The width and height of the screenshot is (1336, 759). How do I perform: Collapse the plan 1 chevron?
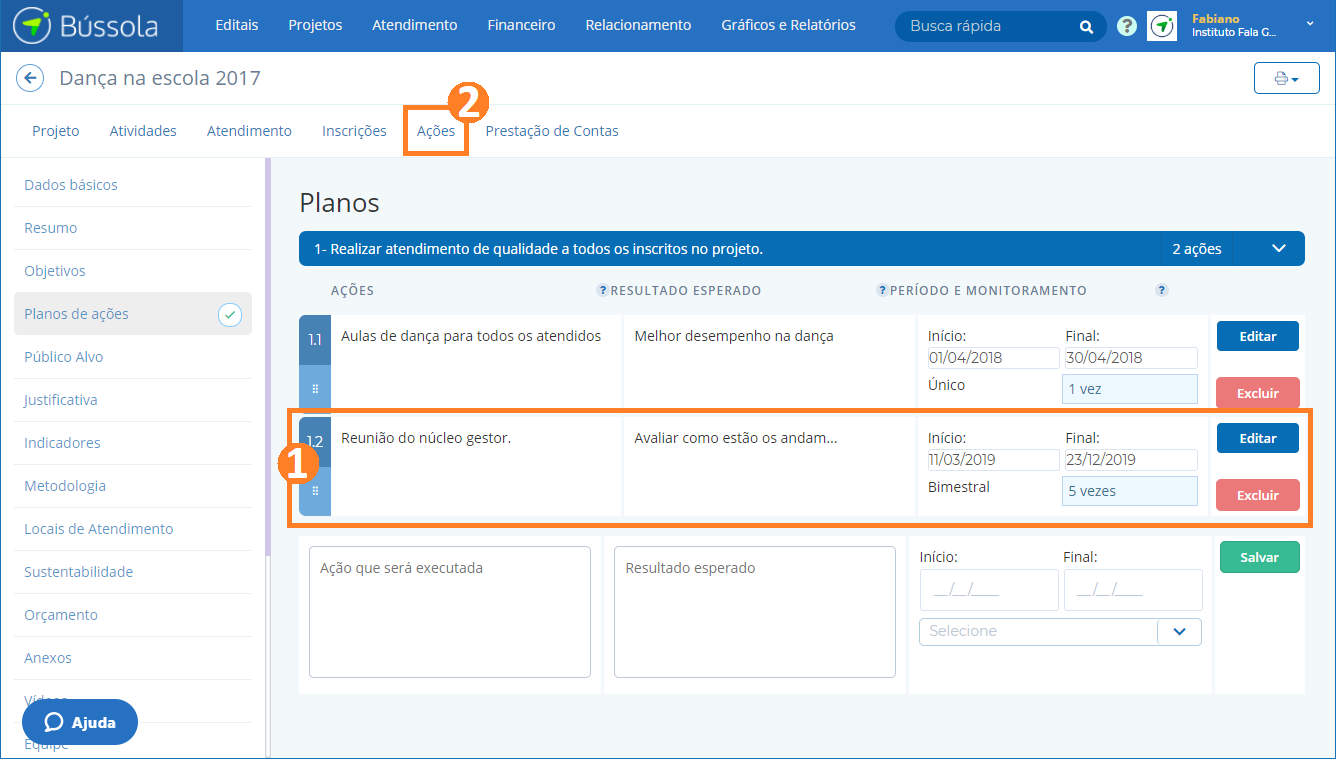(1279, 249)
